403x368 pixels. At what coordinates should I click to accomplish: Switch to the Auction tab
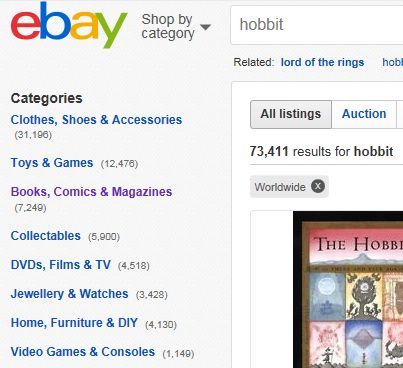[364, 114]
